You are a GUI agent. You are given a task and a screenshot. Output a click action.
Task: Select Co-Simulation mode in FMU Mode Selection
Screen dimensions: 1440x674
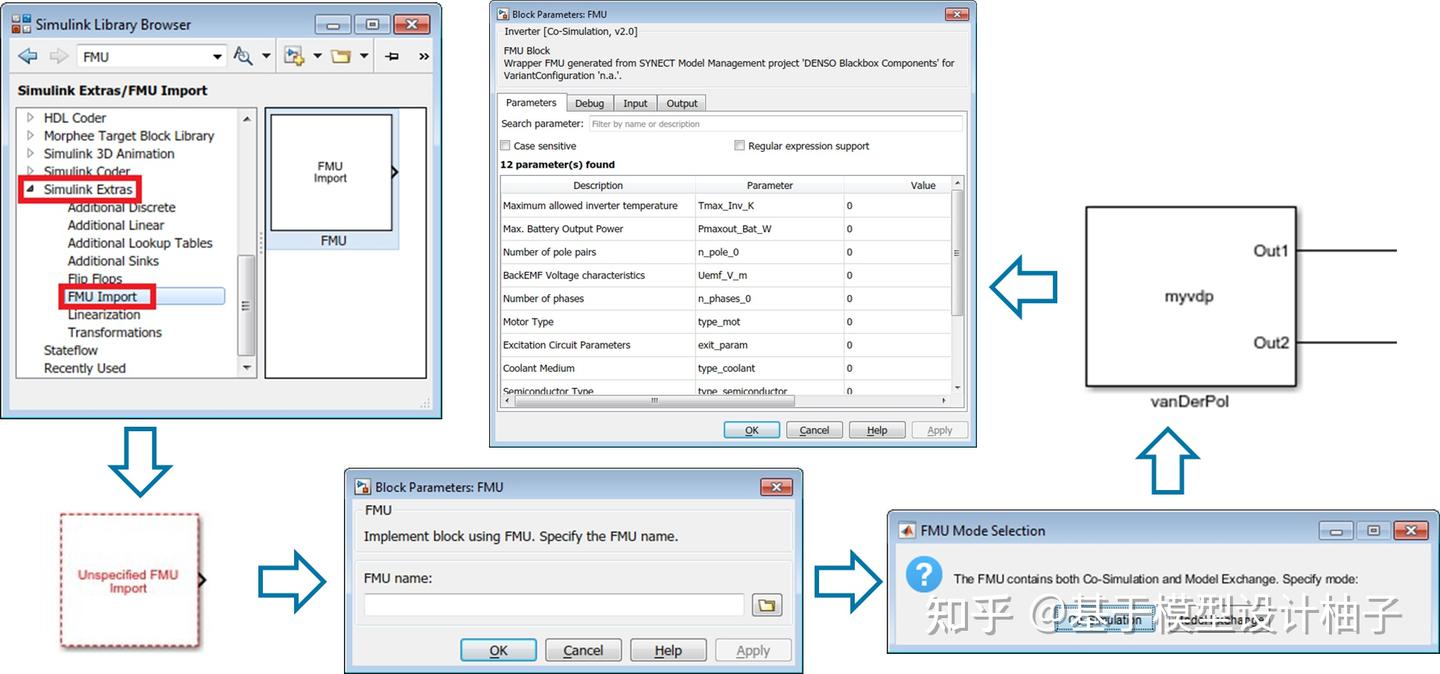tap(1106, 620)
